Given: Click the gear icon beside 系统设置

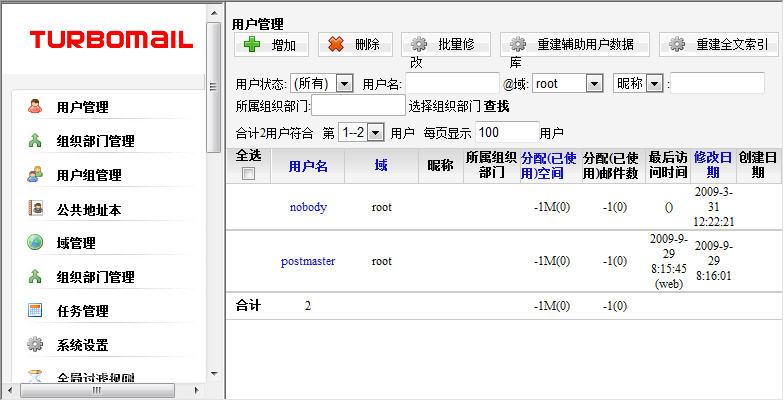Looking at the screenshot, I should (35, 344).
